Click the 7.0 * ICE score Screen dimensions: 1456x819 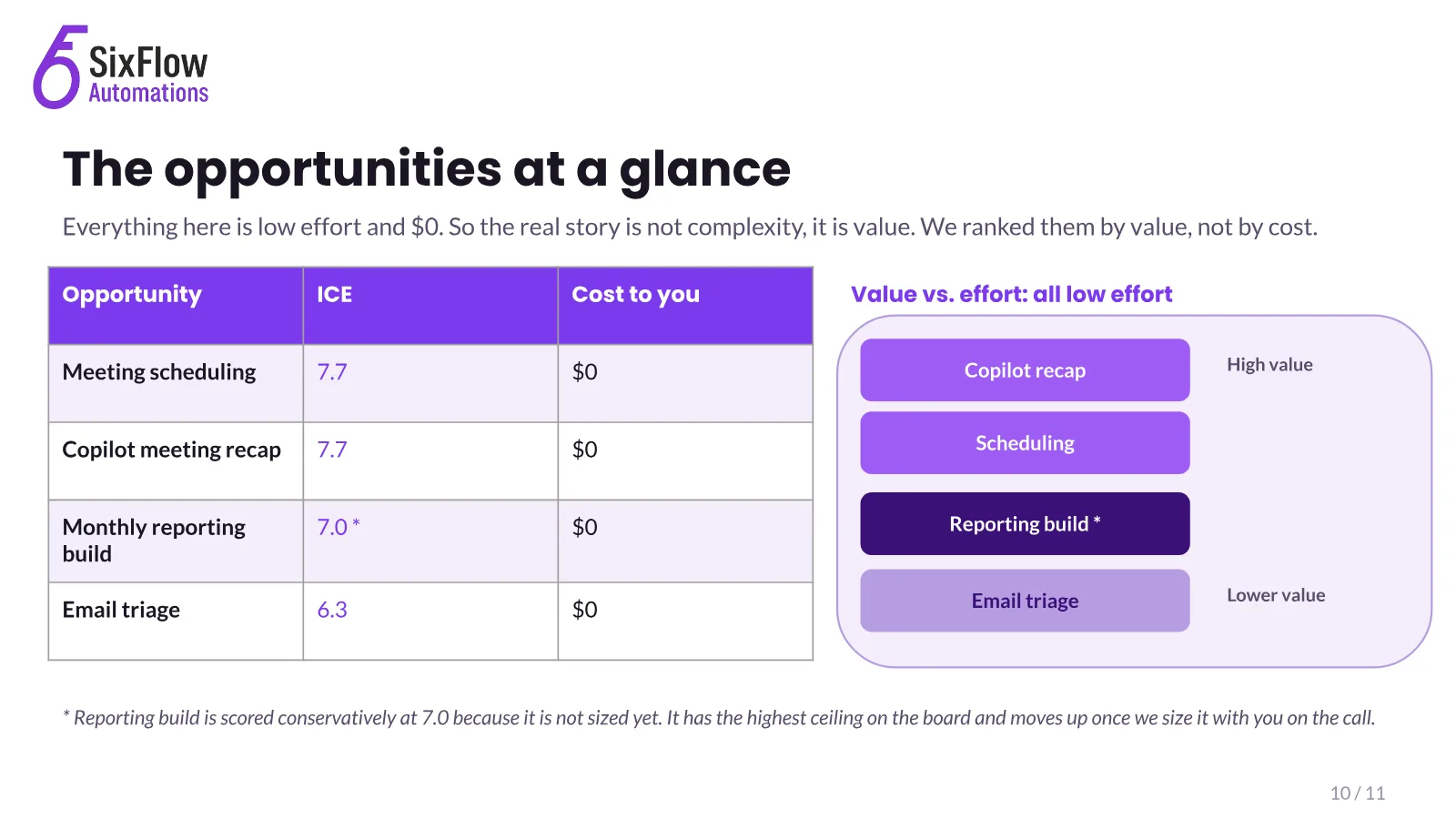pyautogui.click(x=339, y=527)
